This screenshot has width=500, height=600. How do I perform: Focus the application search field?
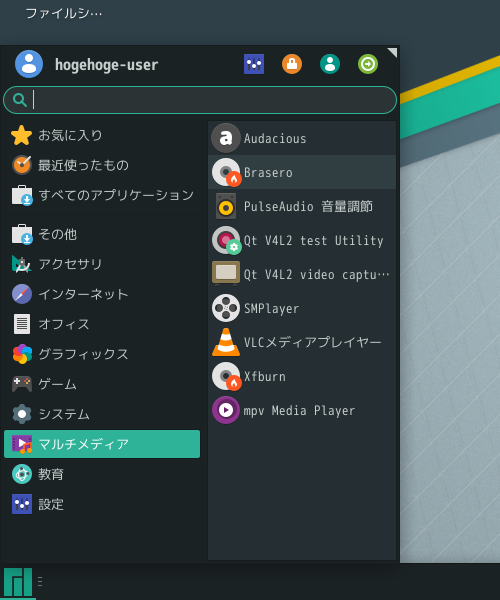[x=200, y=100]
